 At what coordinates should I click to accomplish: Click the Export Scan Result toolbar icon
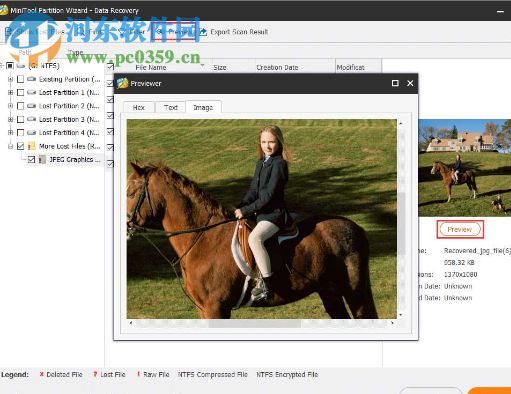(203, 32)
